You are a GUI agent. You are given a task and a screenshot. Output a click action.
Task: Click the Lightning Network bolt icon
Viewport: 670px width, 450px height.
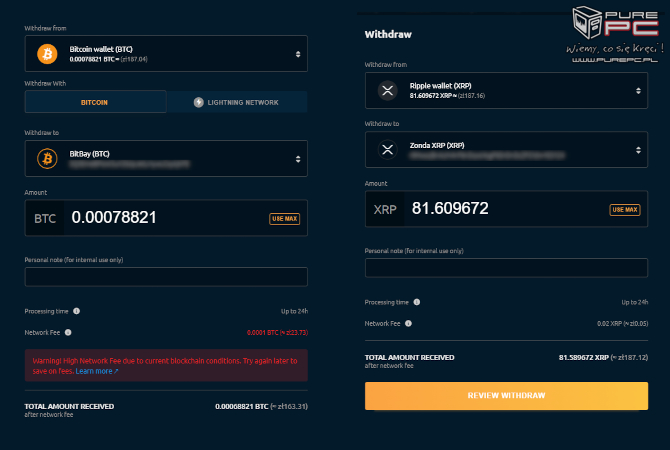[198, 102]
